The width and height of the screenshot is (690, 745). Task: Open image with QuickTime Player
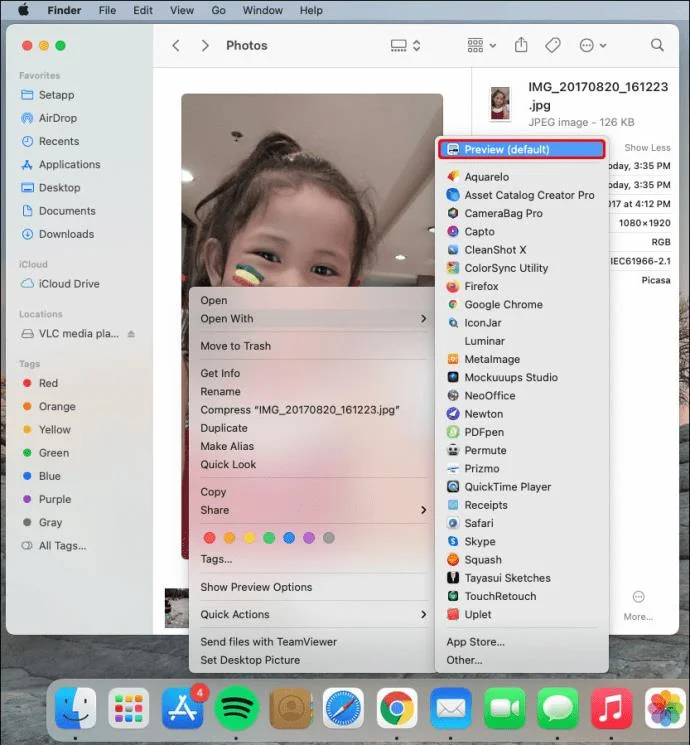click(521, 487)
